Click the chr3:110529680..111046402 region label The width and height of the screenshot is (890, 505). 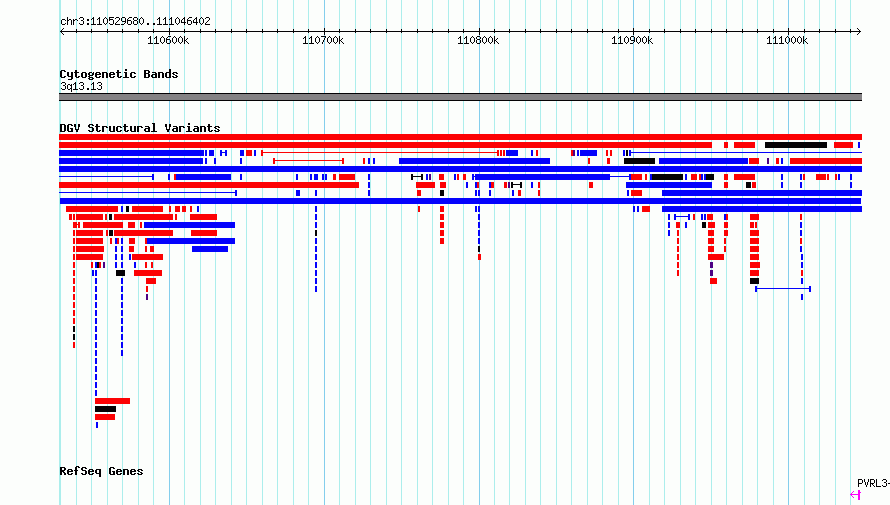[x=135, y=22]
